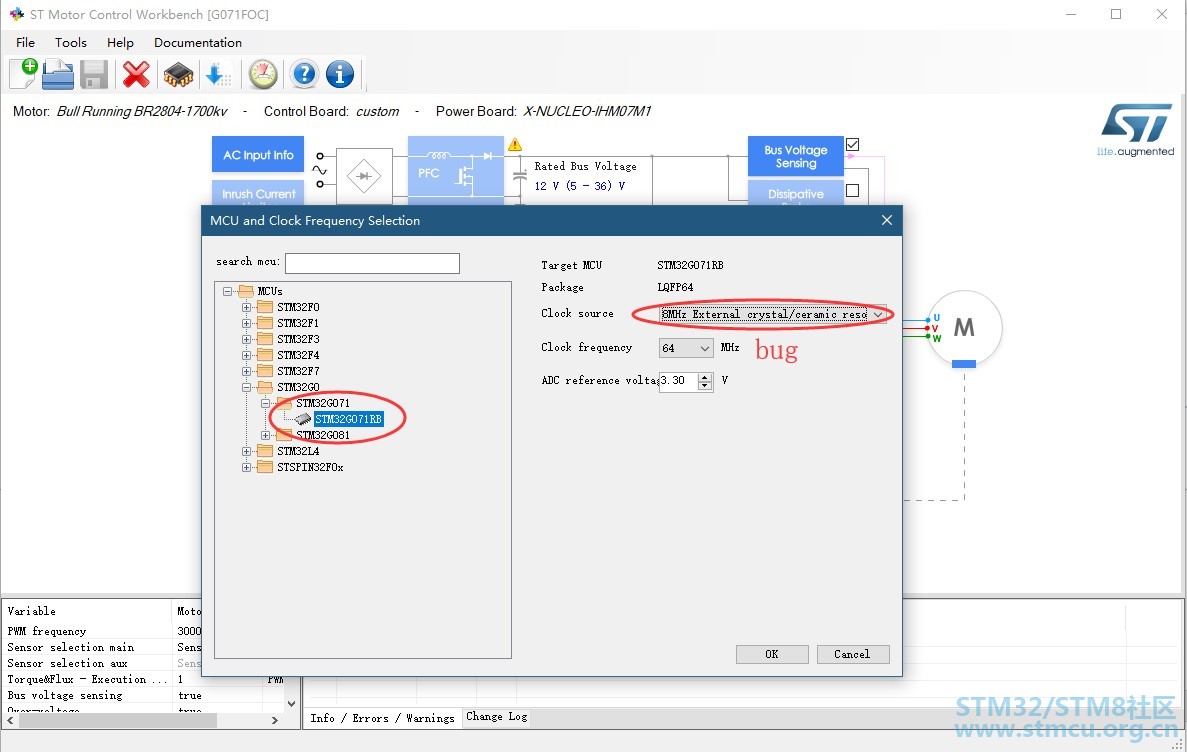1187x752 pixels.
Task: Expand the STSPIN32F0x folder
Action: 246,467
